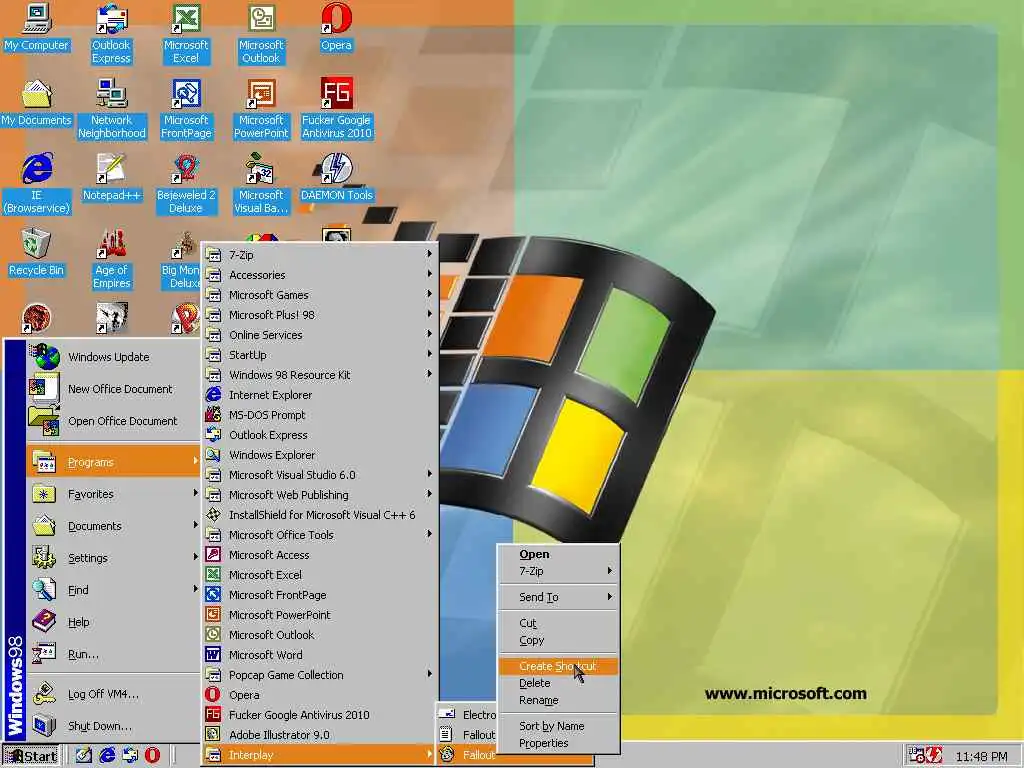The width and height of the screenshot is (1024, 768).
Task: Launch Microsoft Outlook from Programs menu
Action: point(319,635)
